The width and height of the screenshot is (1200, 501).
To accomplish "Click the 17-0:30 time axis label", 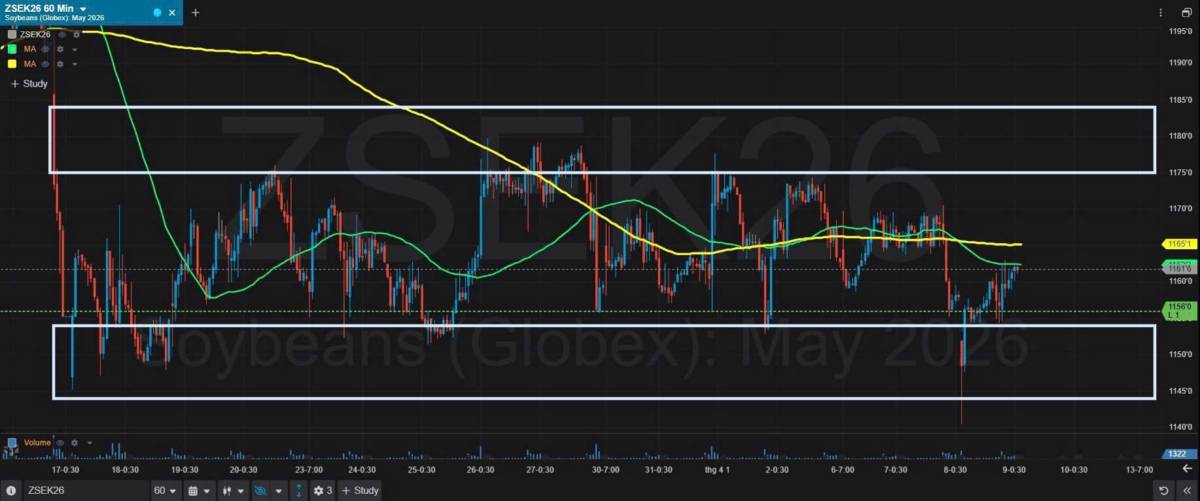I will 65,469.
